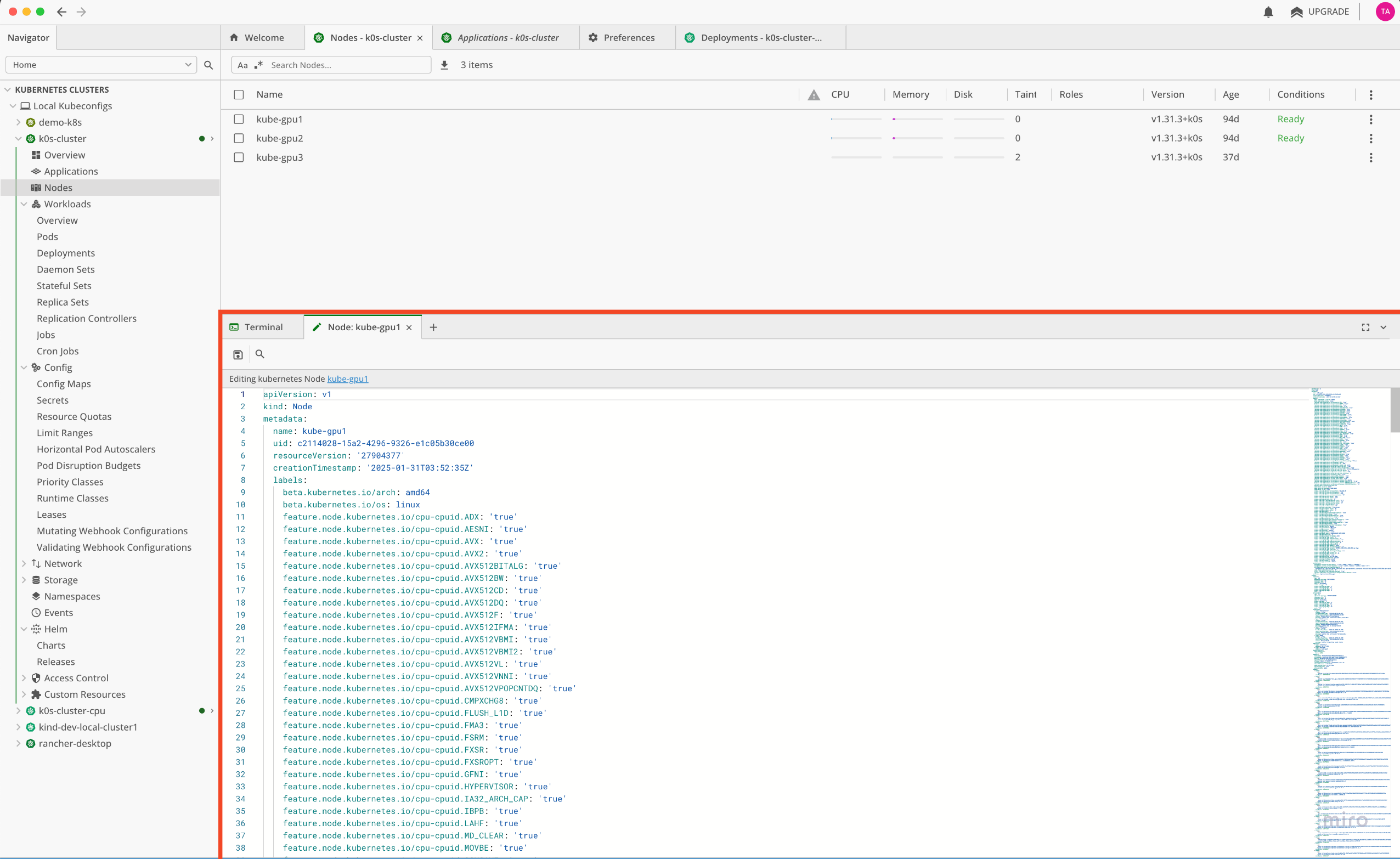
Task: Open Secrets under Config
Action: pyautogui.click(x=53, y=400)
